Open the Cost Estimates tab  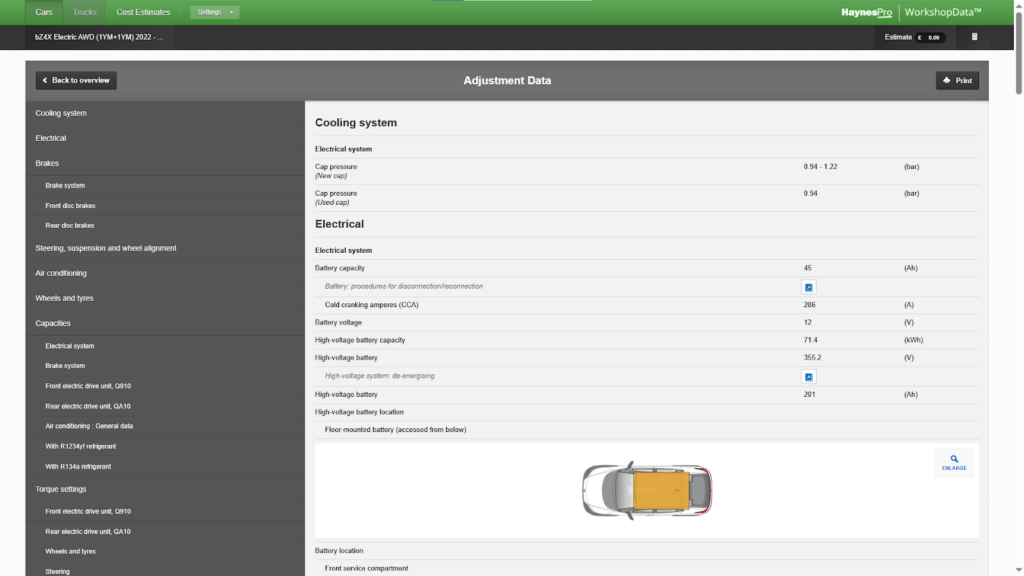[143, 12]
